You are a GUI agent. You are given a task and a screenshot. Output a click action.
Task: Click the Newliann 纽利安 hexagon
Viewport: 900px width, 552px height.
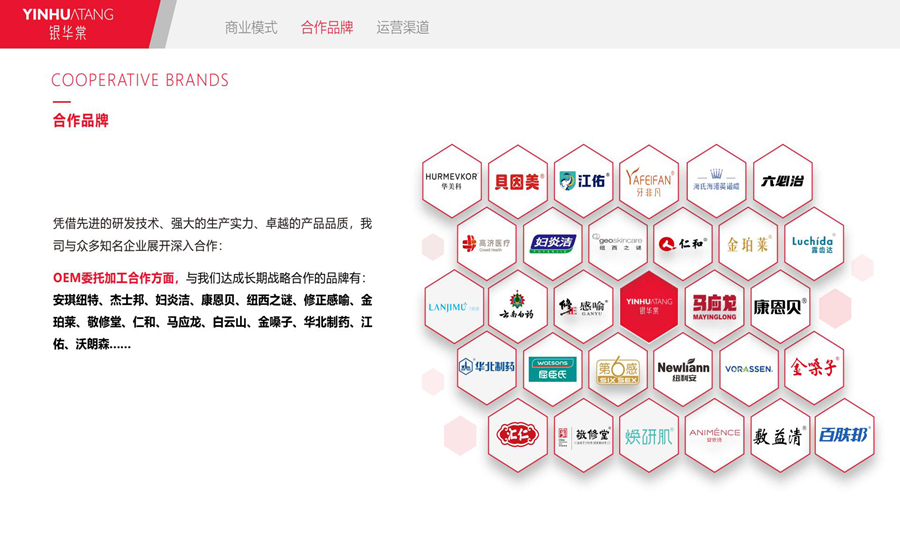pyautogui.click(x=683, y=369)
